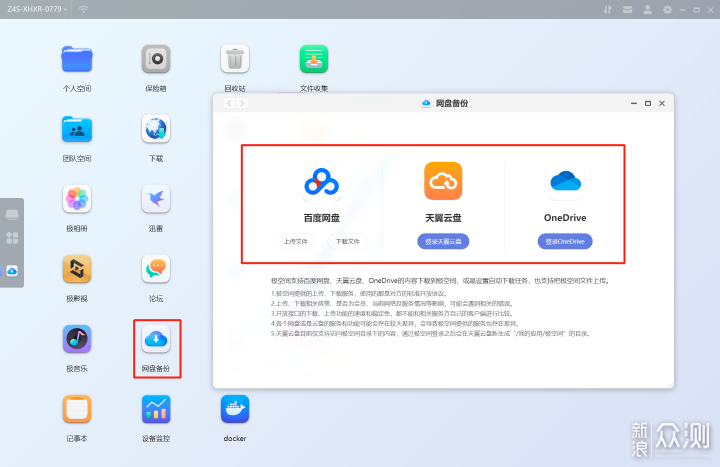Image resolution: width=720 pixels, height=467 pixels.
Task: Open the 极影视 video app icon
Action: pyautogui.click(x=77, y=269)
